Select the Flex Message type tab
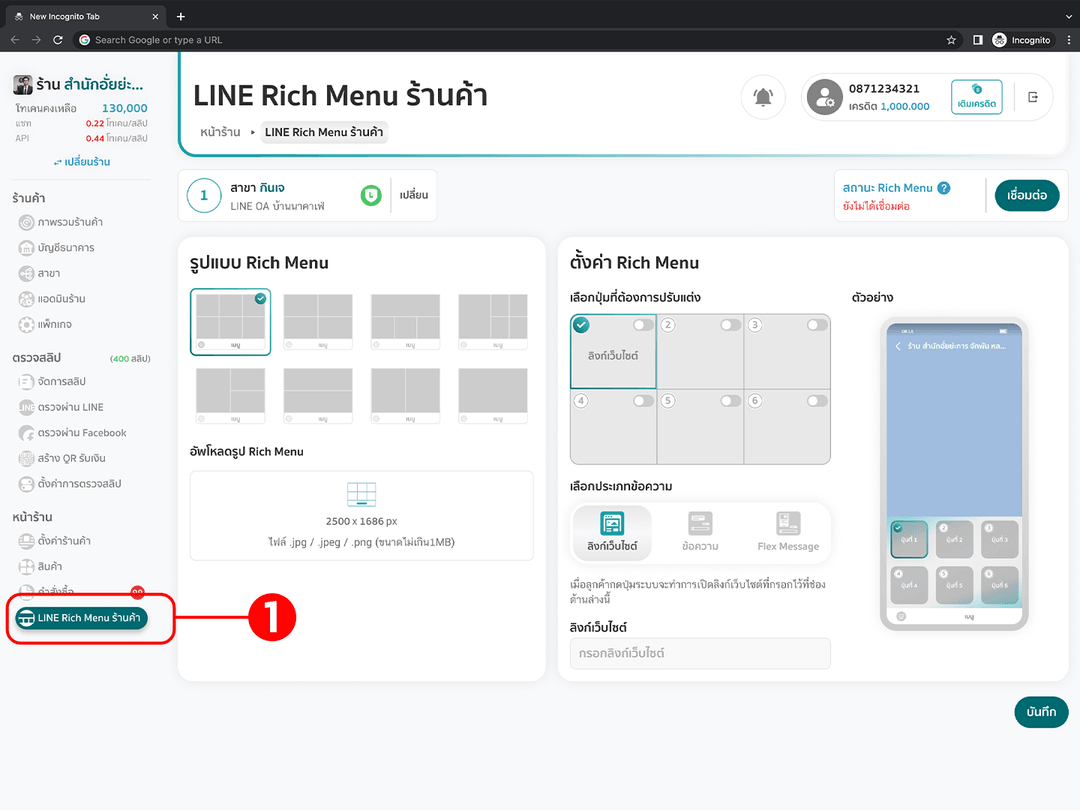The width and height of the screenshot is (1080, 810). tap(788, 532)
